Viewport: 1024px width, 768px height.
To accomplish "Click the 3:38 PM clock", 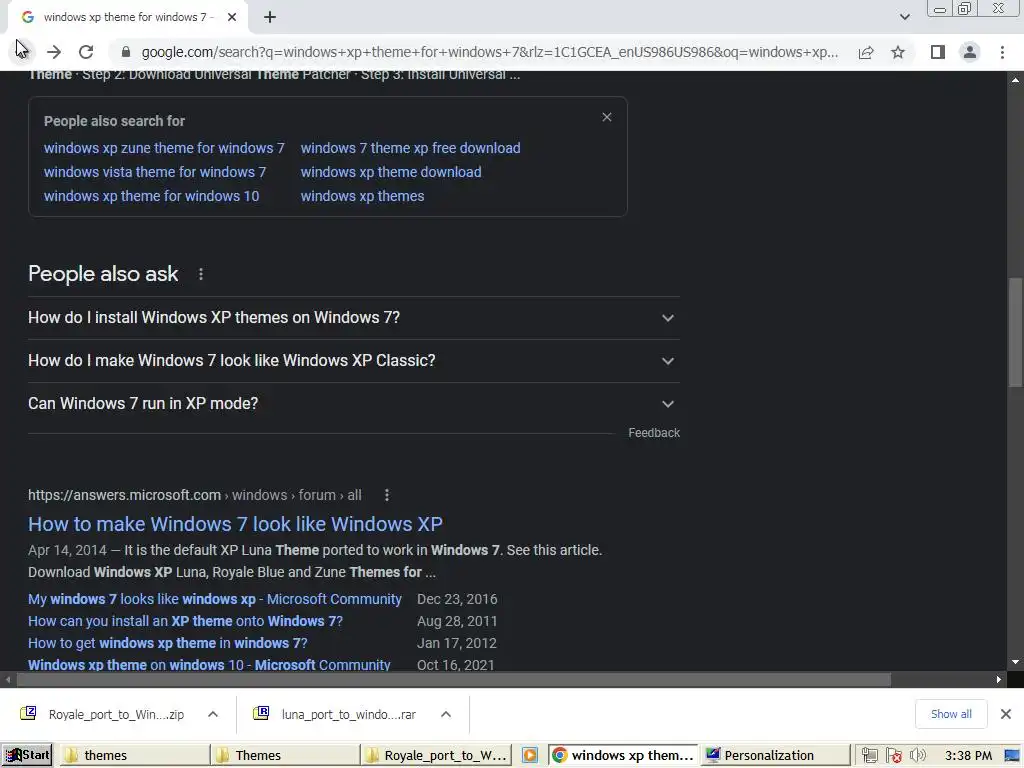I will (x=968, y=756).
